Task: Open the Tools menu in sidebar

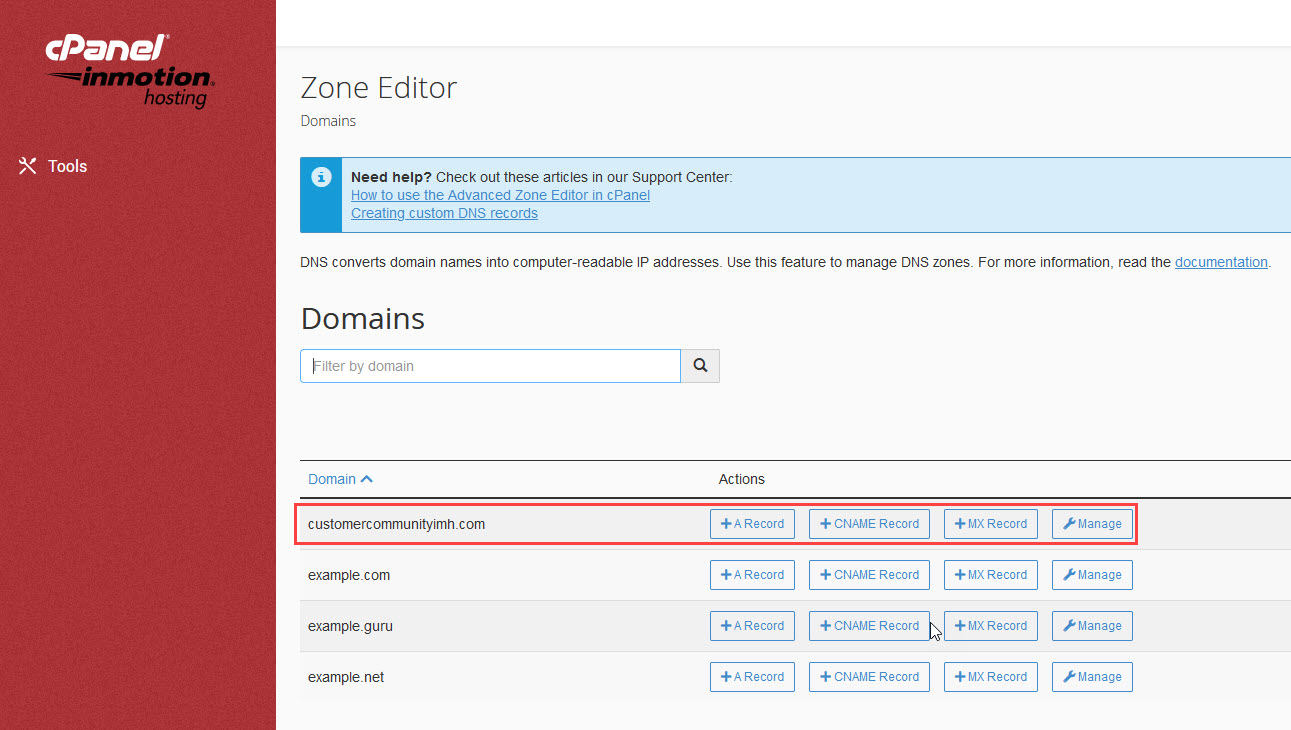Action: pyautogui.click(x=67, y=166)
